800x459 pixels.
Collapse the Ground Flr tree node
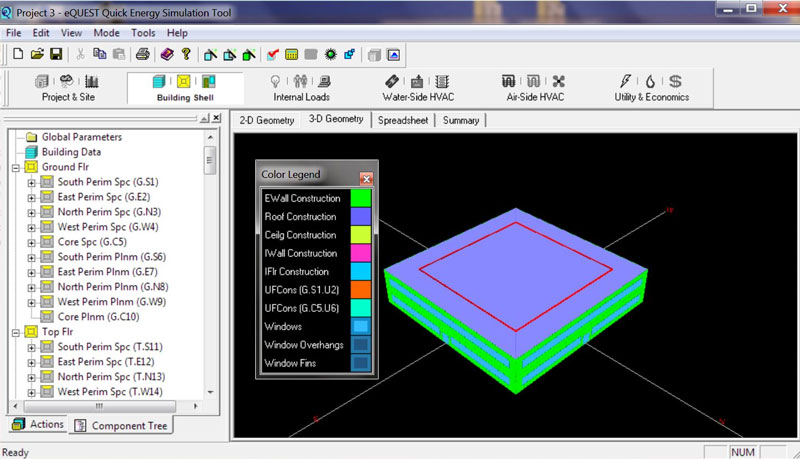pyautogui.click(x=16, y=167)
